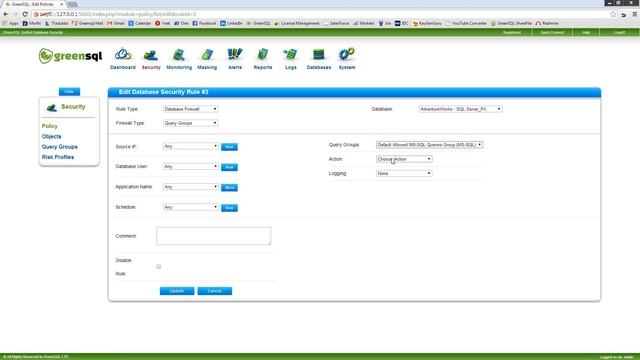This screenshot has width=640, height=360.
Task: Click Quick Connect in top bar
Action: (552, 32)
